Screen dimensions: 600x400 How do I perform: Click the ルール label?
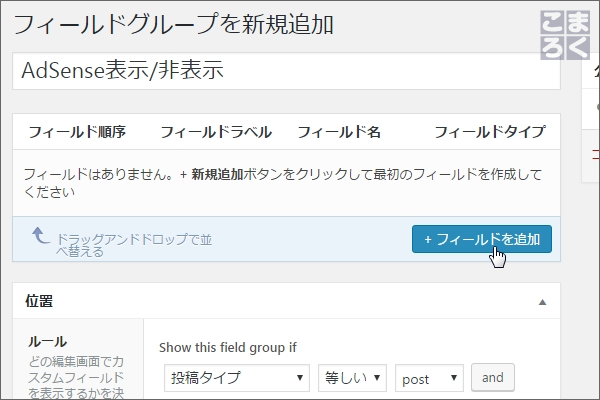pyautogui.click(x=47, y=341)
